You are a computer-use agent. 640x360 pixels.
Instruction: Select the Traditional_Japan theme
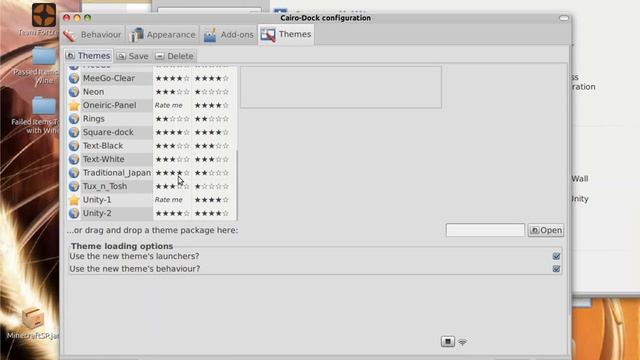pyautogui.click(x=117, y=172)
